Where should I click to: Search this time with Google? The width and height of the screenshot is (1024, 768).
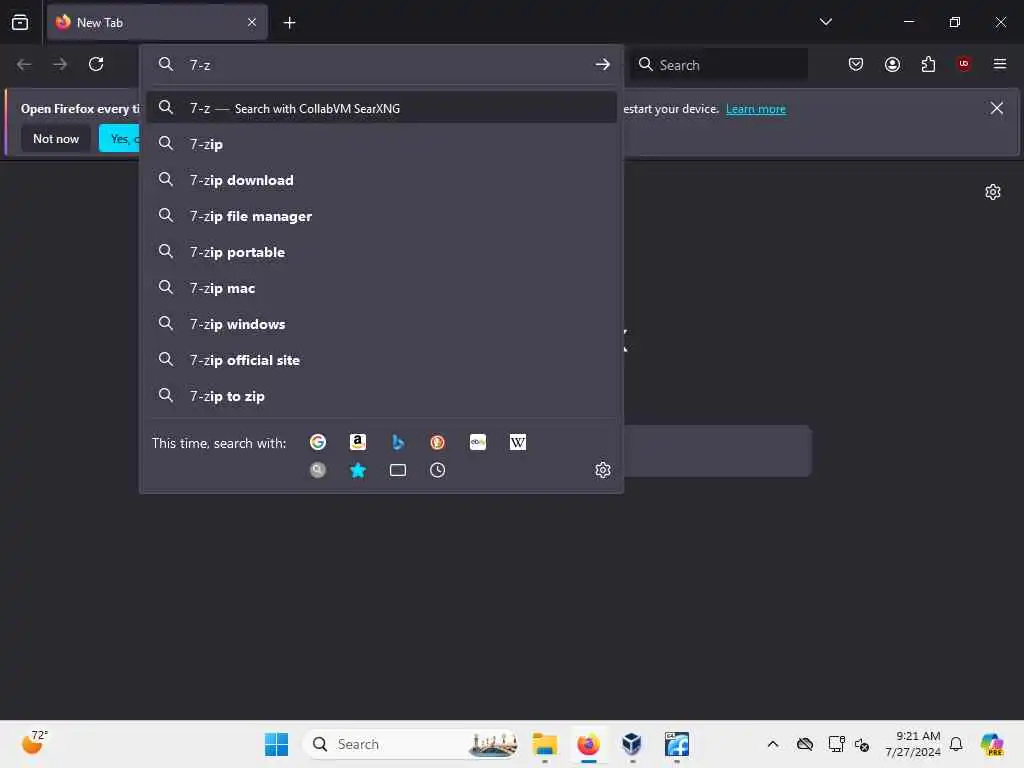(x=318, y=442)
